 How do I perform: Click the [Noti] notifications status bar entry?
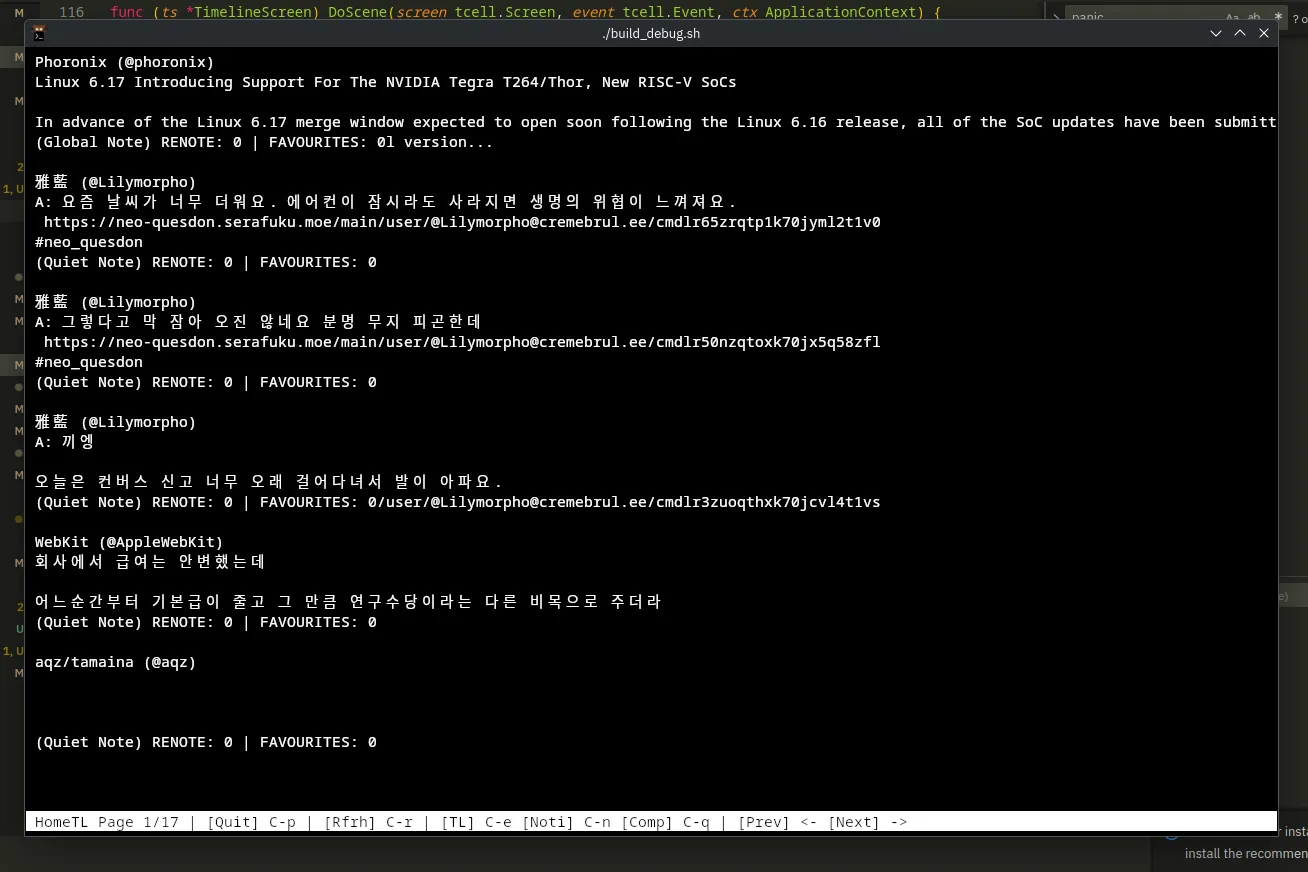pyautogui.click(x=566, y=822)
